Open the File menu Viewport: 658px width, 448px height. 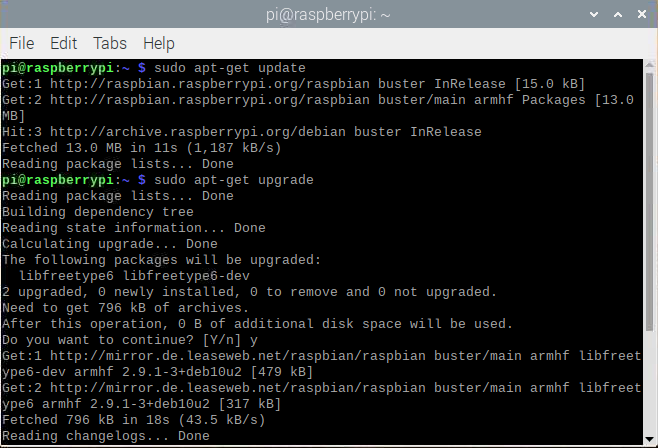pos(21,43)
